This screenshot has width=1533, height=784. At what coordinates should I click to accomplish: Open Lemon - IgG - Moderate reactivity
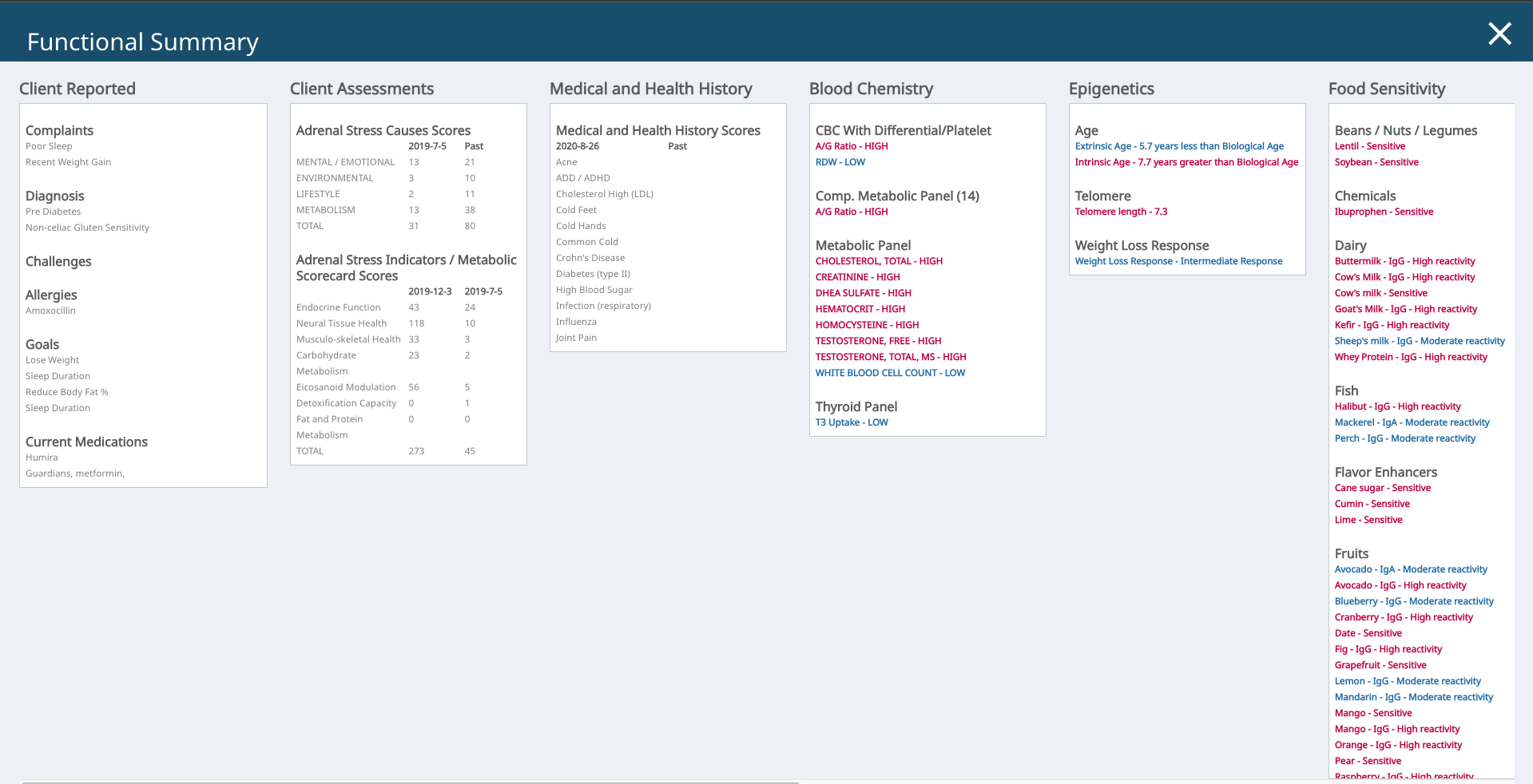click(1408, 681)
